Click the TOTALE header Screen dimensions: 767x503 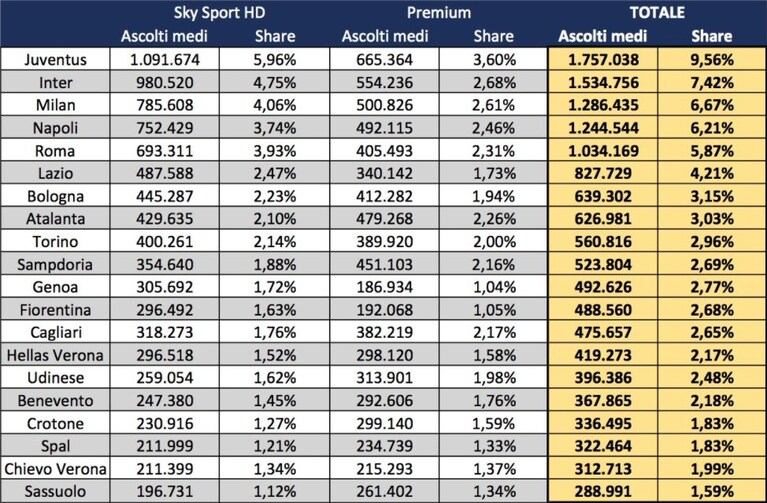(657, 12)
